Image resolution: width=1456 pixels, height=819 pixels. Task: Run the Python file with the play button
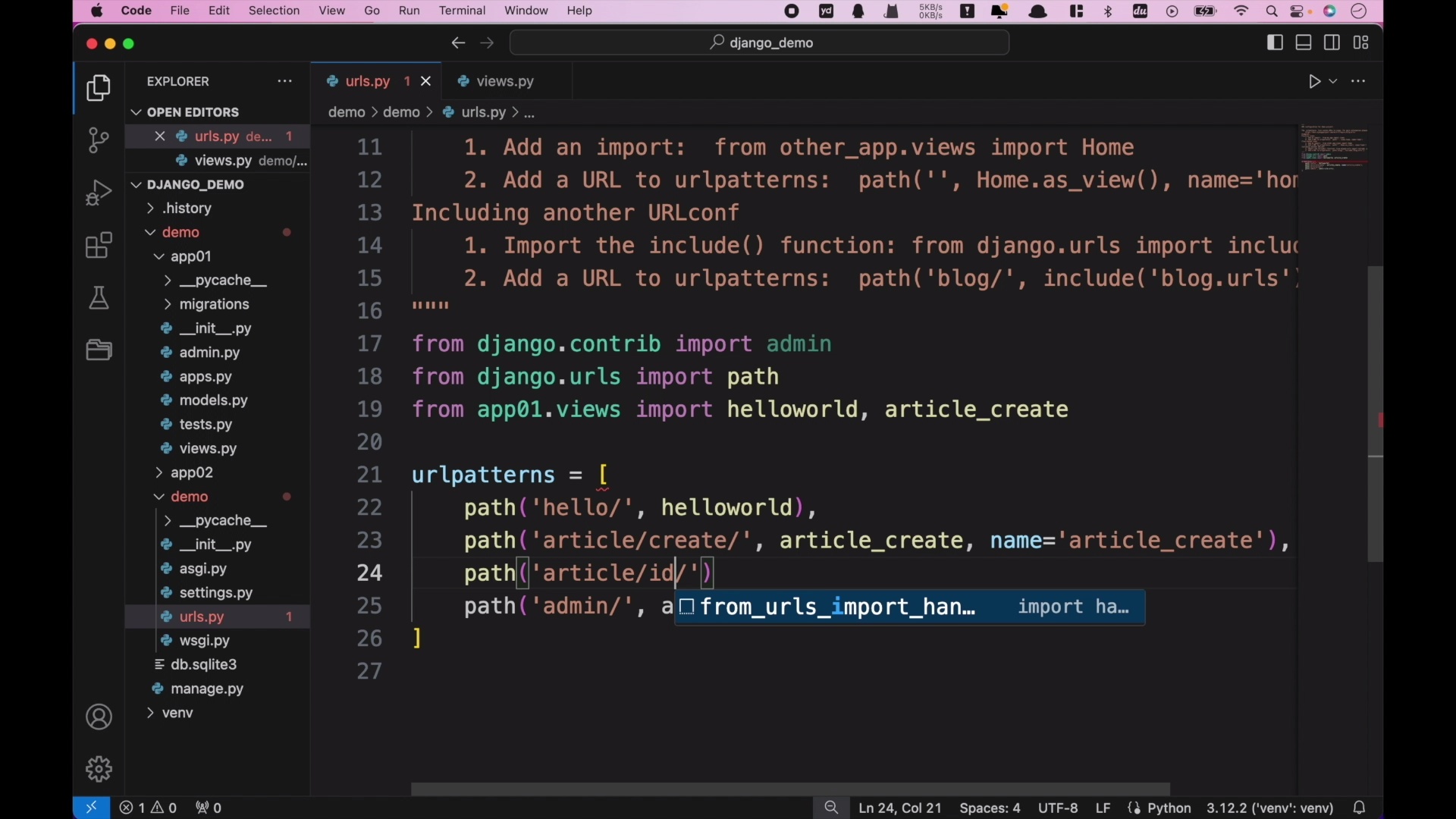(1316, 81)
